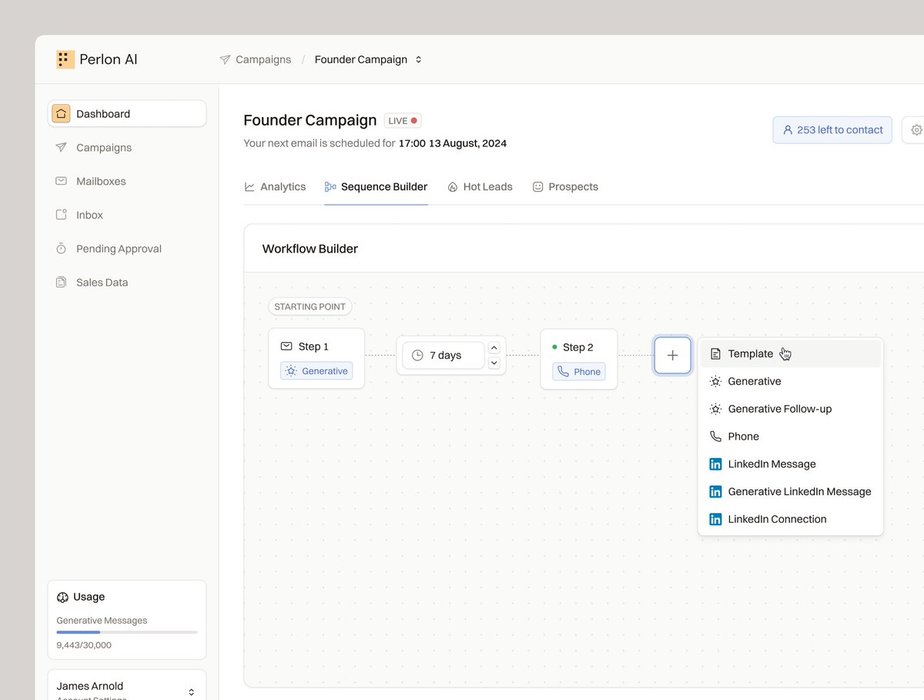Switch to the Hot Leads tab

pyautogui.click(x=479, y=187)
